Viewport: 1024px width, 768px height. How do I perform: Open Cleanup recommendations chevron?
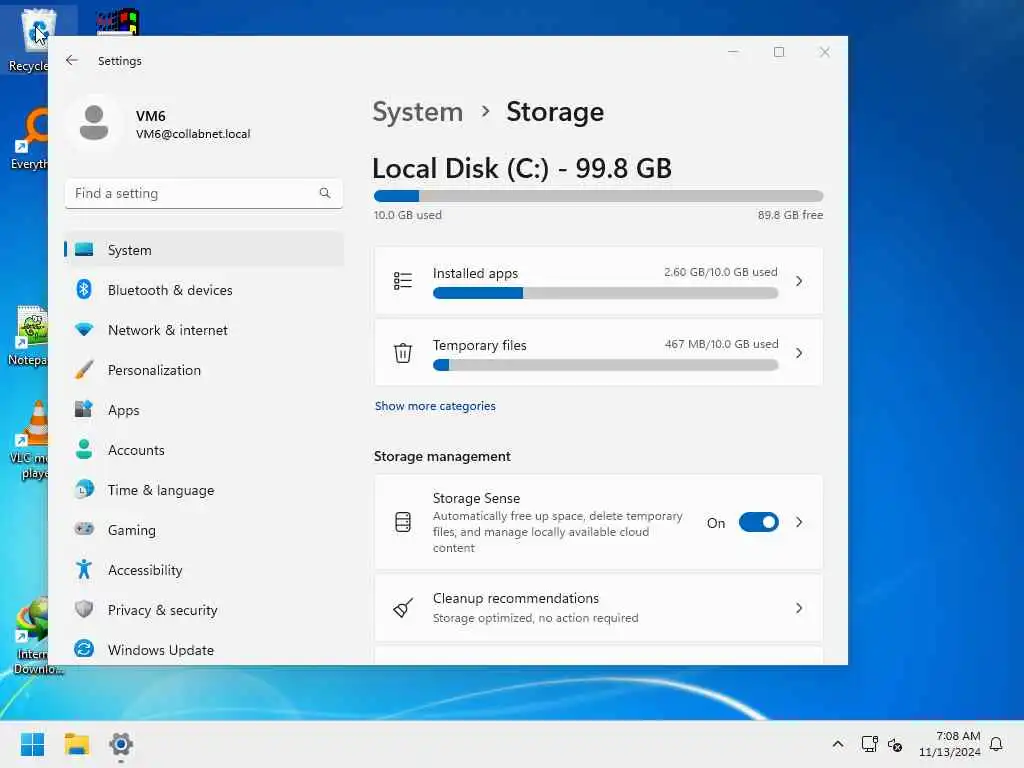click(x=799, y=608)
